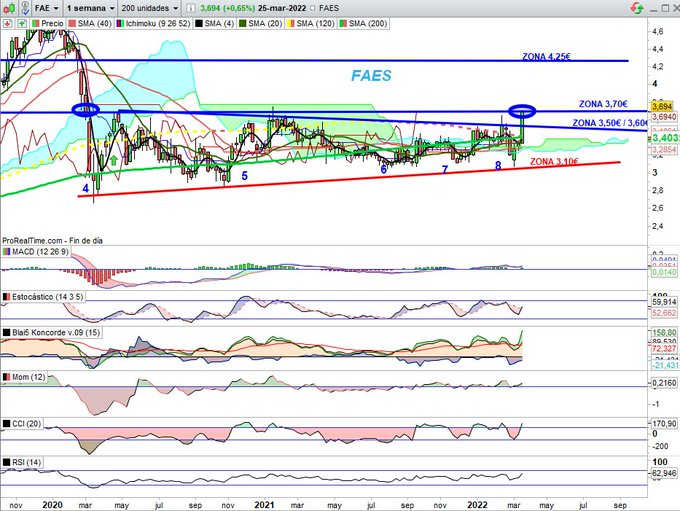Image resolution: width=680 pixels, height=511 pixels.
Task: Click the wave label '5' on chart
Action: [245, 176]
